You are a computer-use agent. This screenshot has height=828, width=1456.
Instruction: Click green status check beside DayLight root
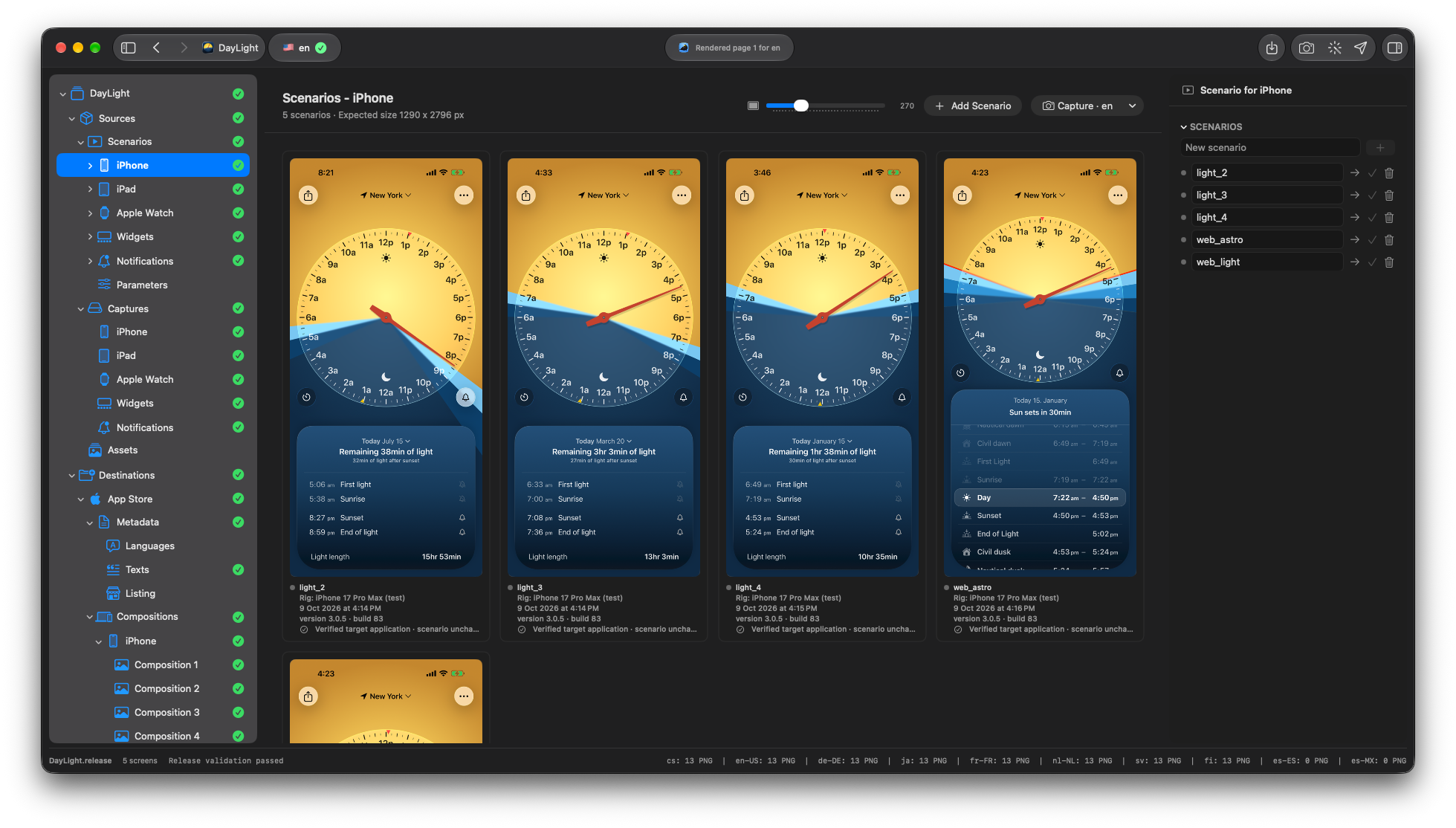tap(238, 94)
